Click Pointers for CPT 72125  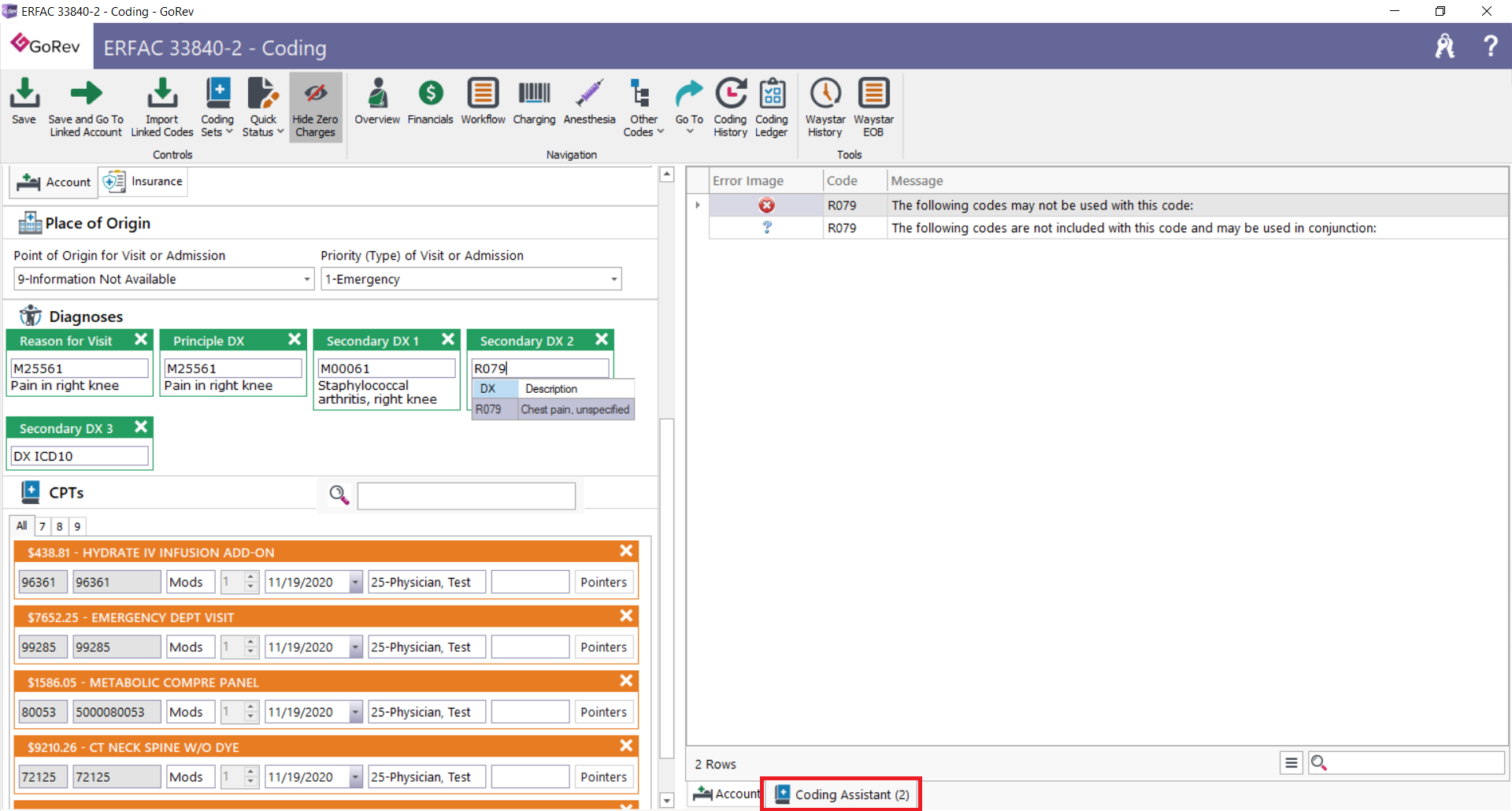603,776
